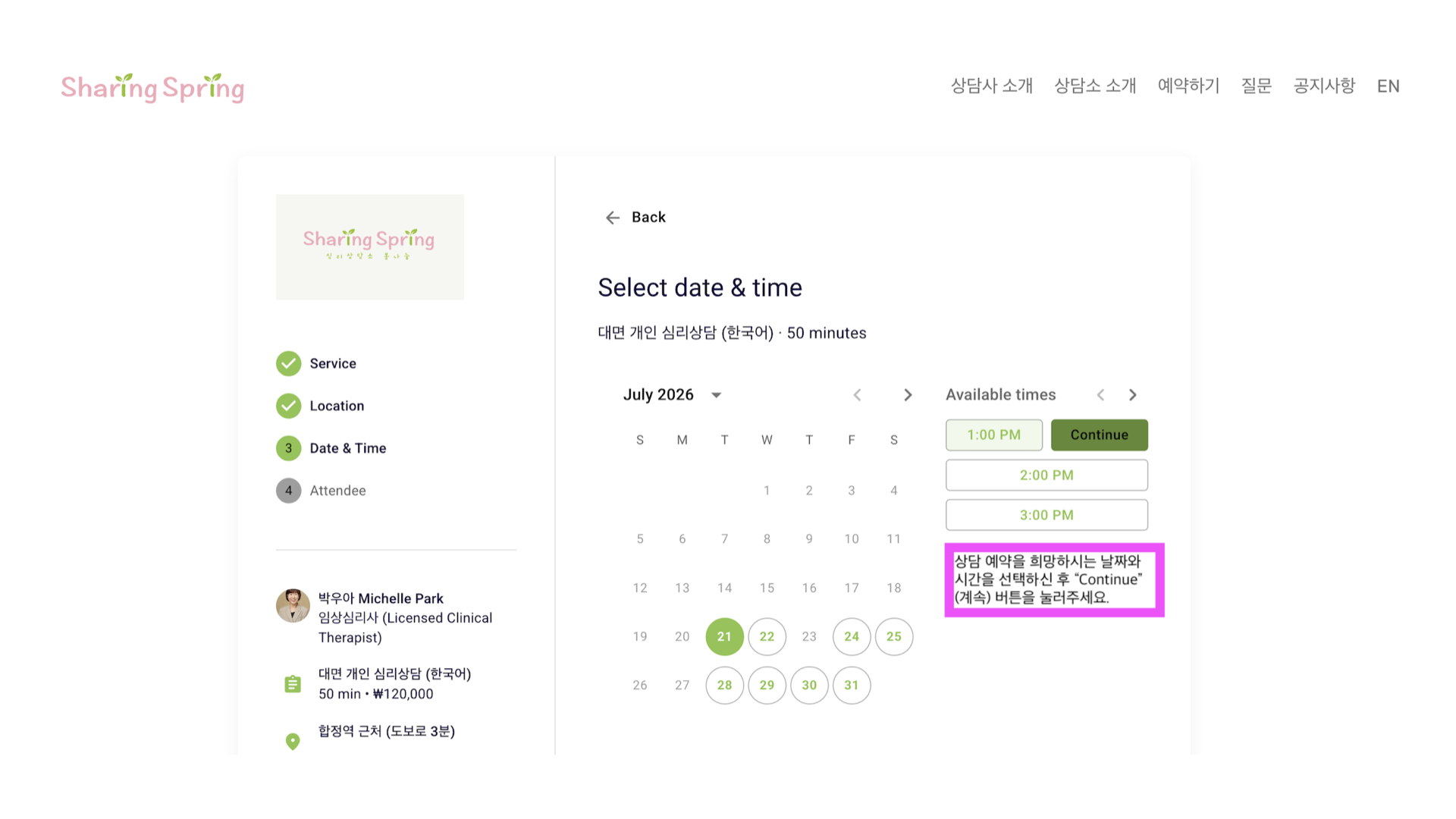The image size is (1456, 819).
Task: Show earlier available times
Action: click(x=1100, y=395)
